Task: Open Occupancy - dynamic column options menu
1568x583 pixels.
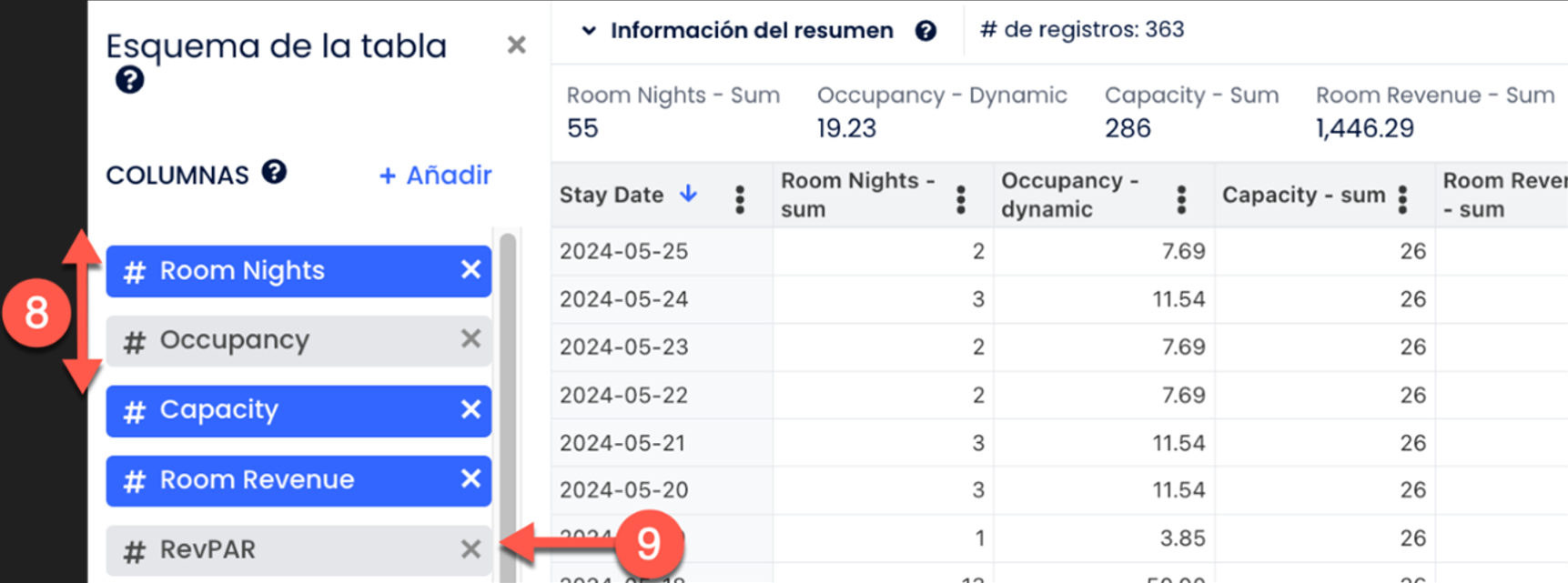Action: pyautogui.click(x=1181, y=199)
